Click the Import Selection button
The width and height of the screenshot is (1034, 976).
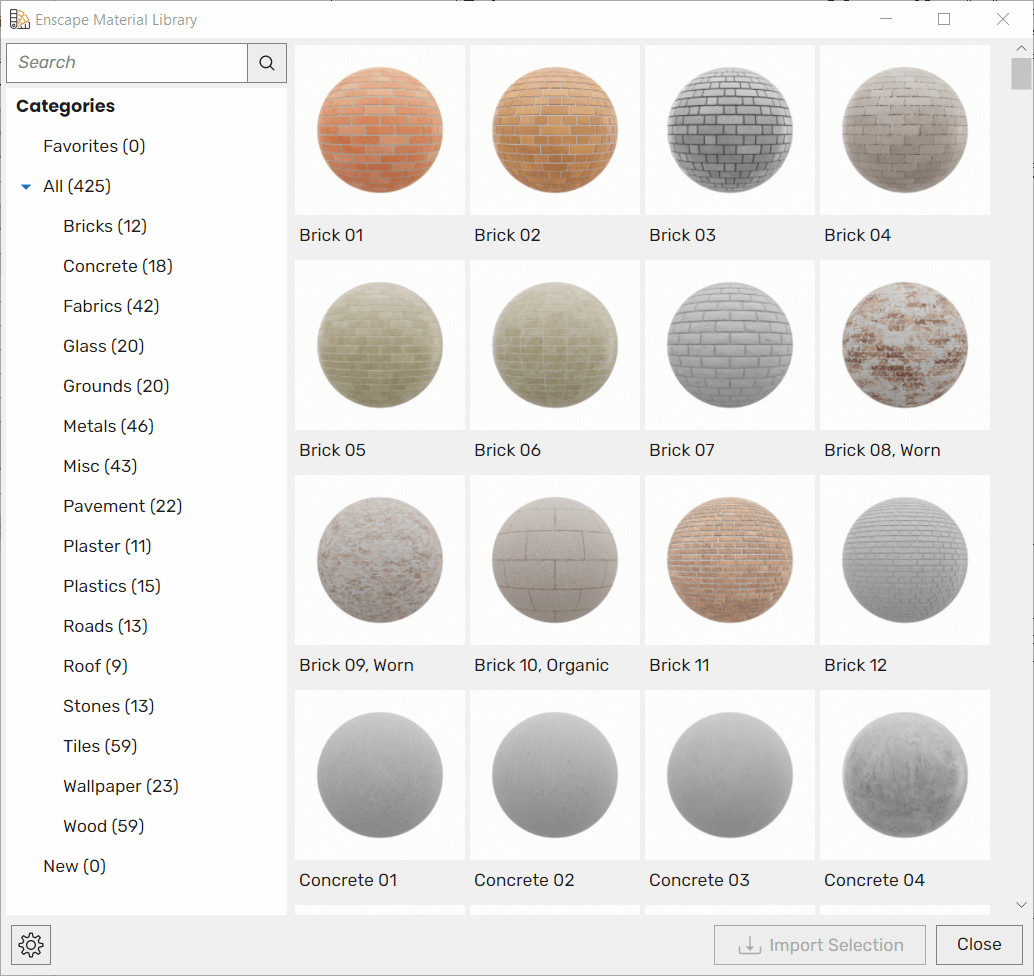(x=820, y=945)
